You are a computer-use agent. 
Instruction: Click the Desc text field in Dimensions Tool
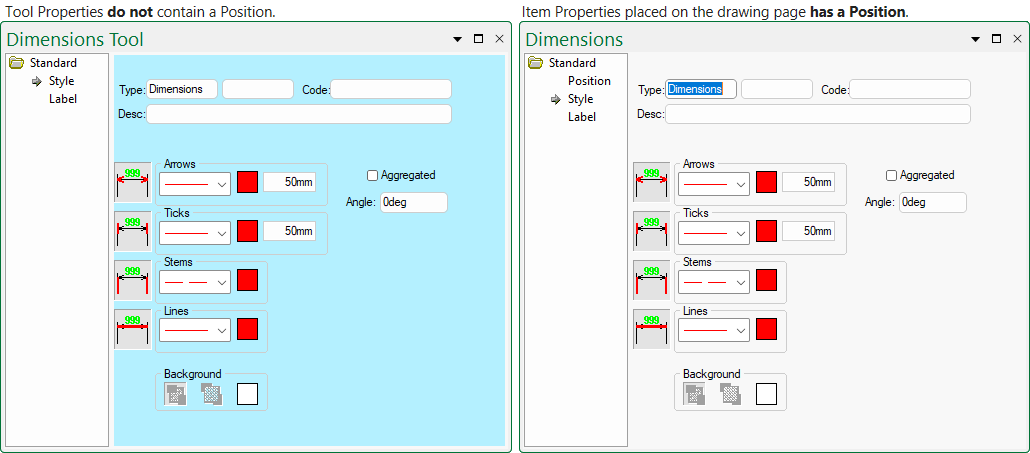pyautogui.click(x=298, y=114)
